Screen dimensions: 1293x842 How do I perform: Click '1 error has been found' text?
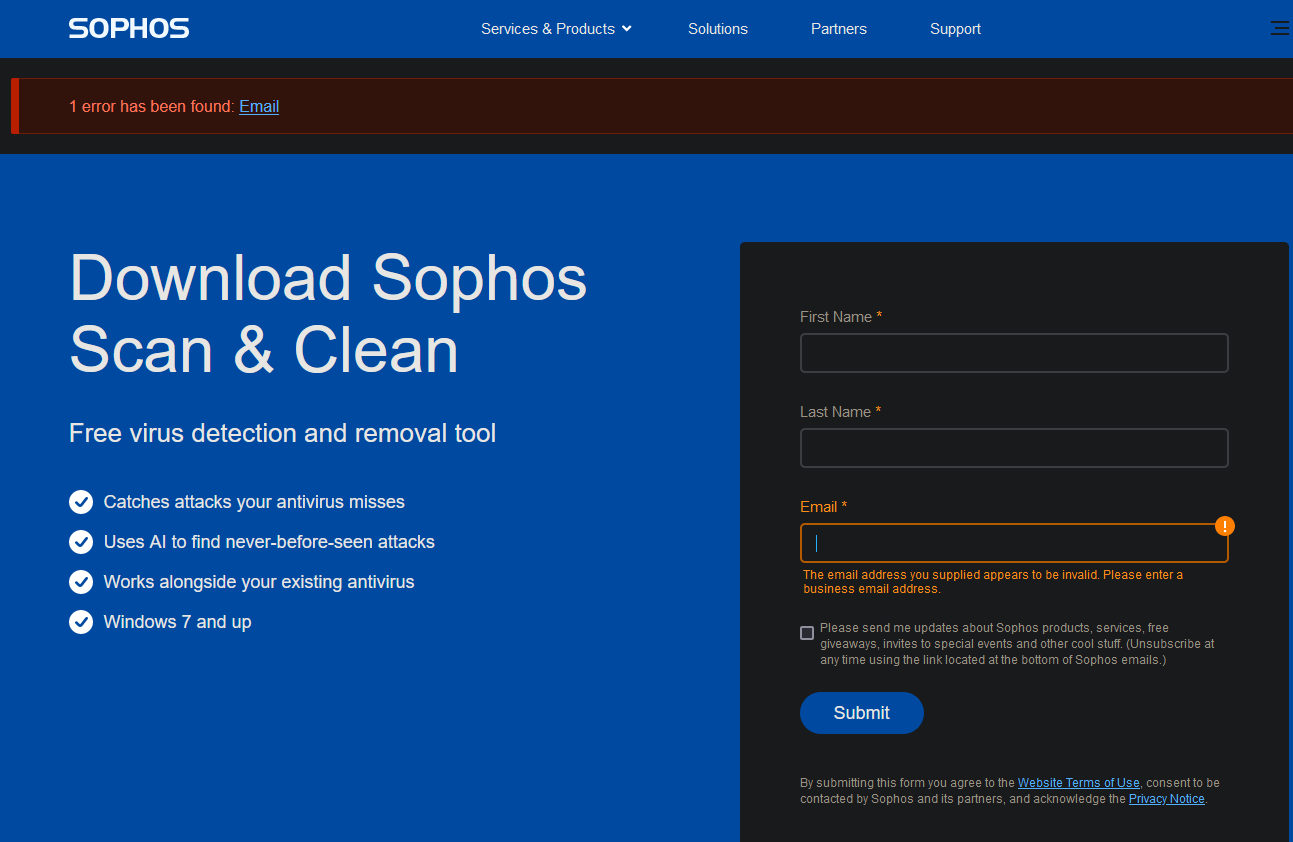(151, 107)
